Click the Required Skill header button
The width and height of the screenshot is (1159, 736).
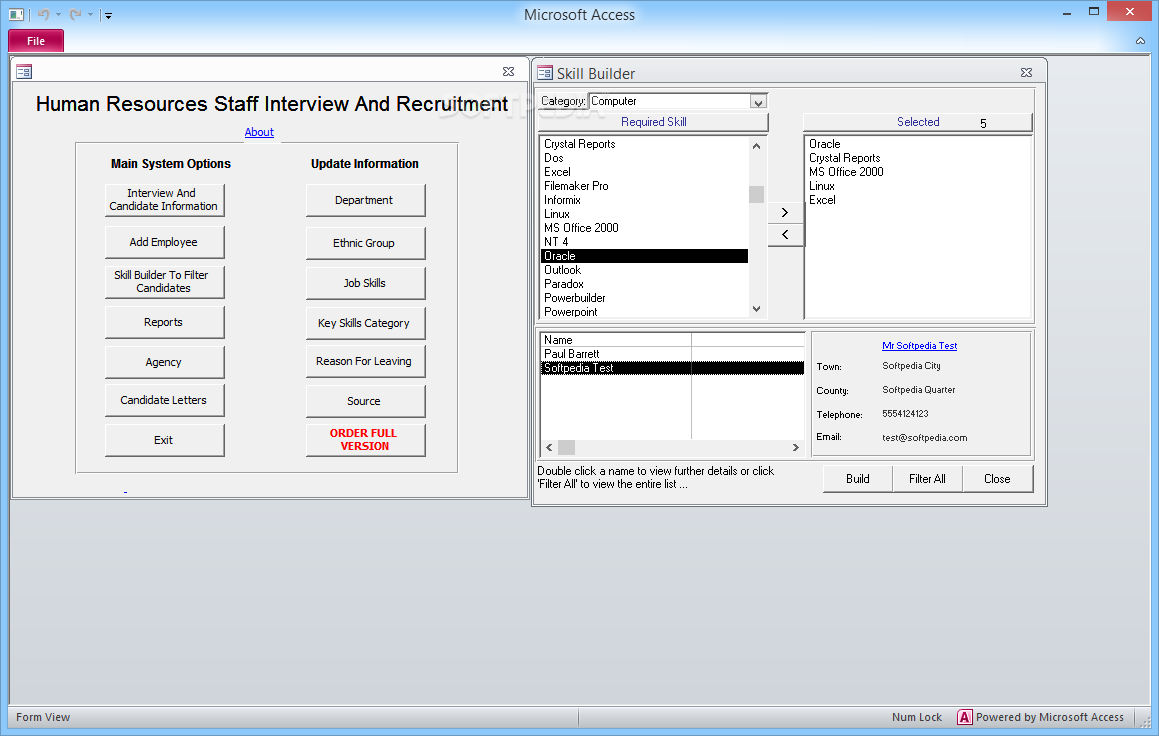[x=653, y=122]
